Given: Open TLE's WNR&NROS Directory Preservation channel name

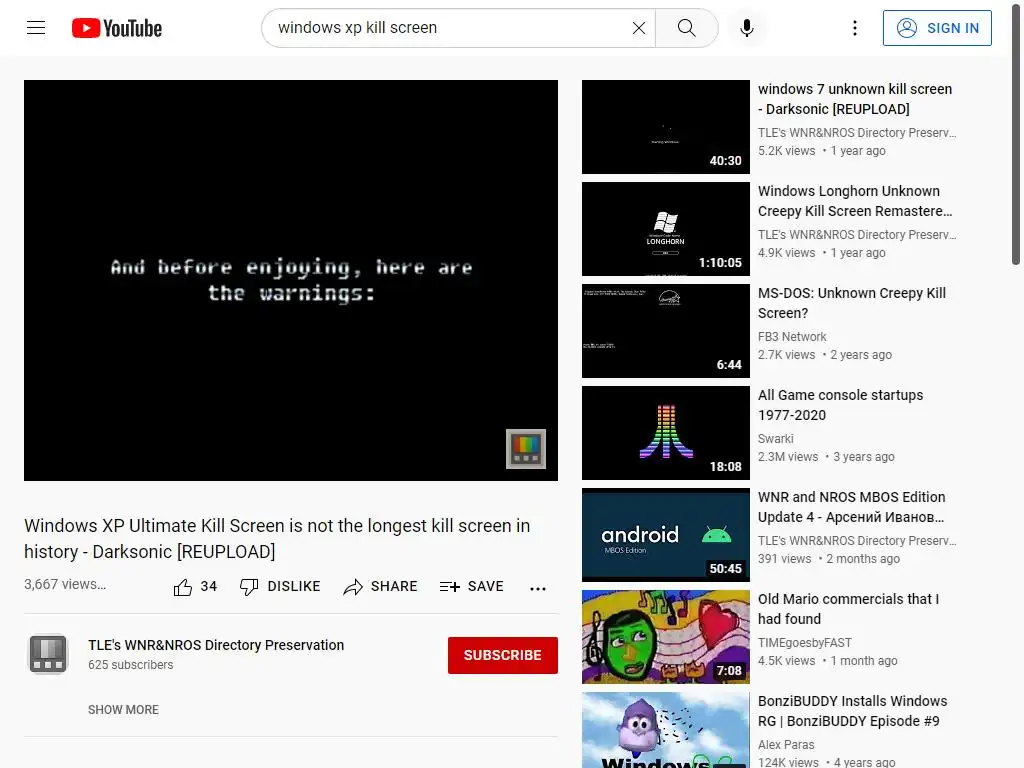Looking at the screenshot, I should click(x=216, y=645).
